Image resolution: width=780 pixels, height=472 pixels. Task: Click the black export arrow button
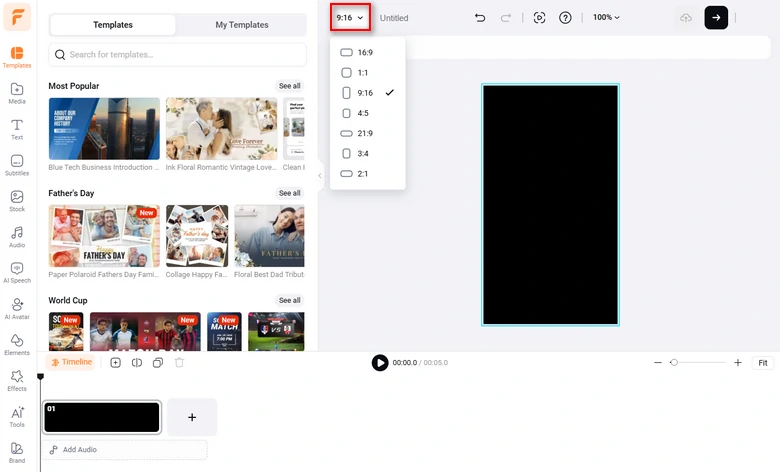[x=716, y=17]
